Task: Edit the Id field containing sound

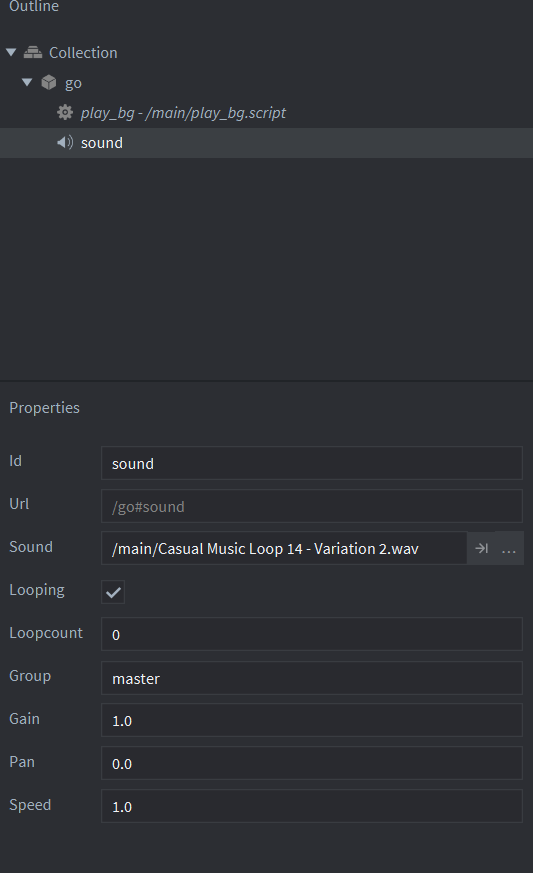Action: (x=312, y=463)
